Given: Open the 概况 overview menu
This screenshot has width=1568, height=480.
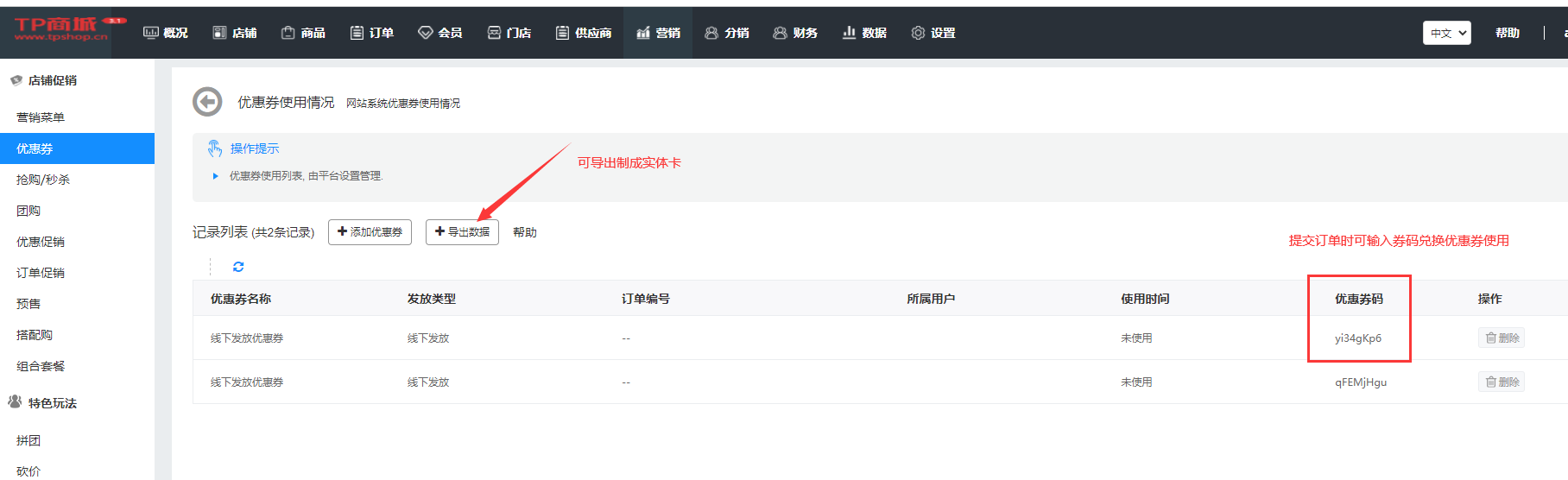Looking at the screenshot, I should coord(165,33).
